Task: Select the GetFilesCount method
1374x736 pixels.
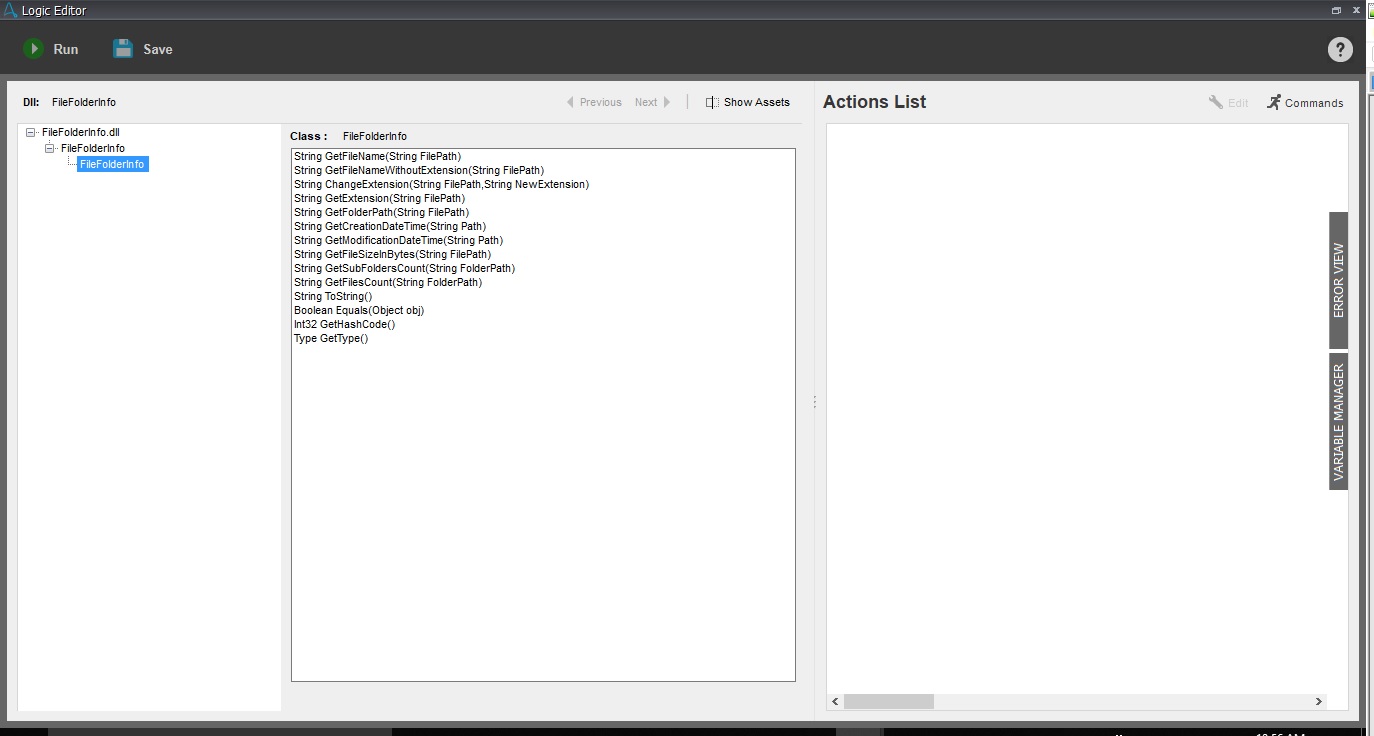Action: click(388, 282)
